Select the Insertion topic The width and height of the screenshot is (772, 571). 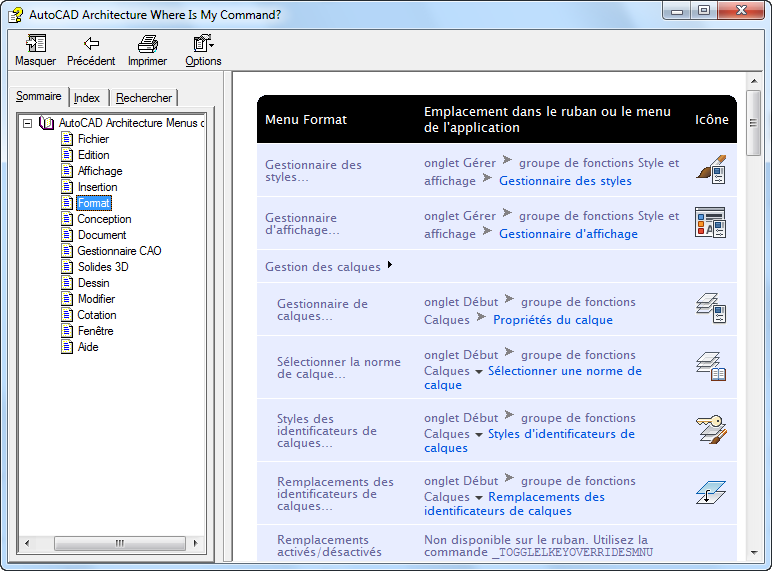[x=97, y=187]
